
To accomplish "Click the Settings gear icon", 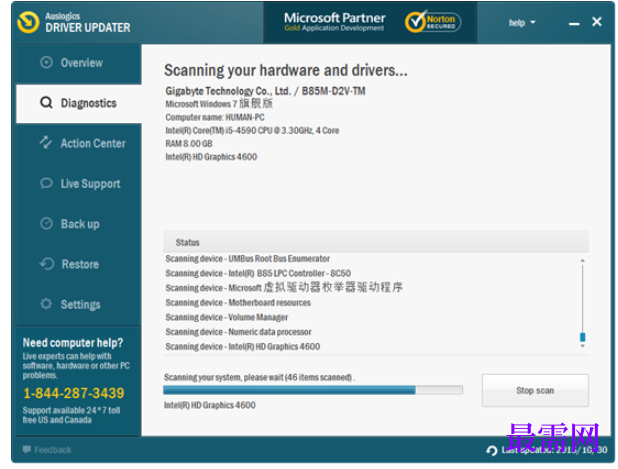I will (x=46, y=304).
